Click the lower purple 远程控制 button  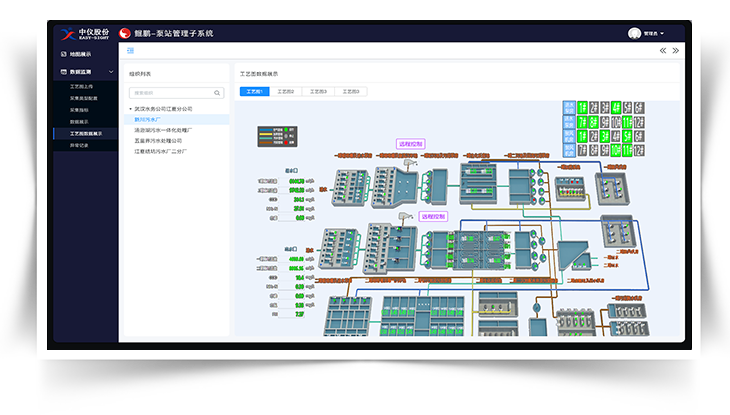click(x=434, y=215)
